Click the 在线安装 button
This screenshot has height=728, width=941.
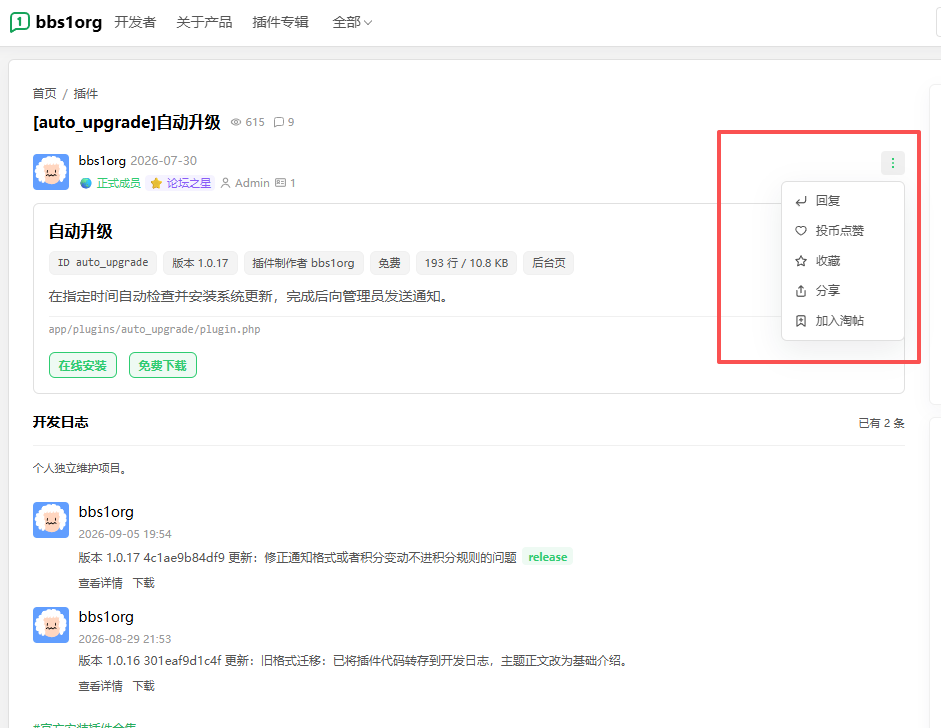pos(83,366)
